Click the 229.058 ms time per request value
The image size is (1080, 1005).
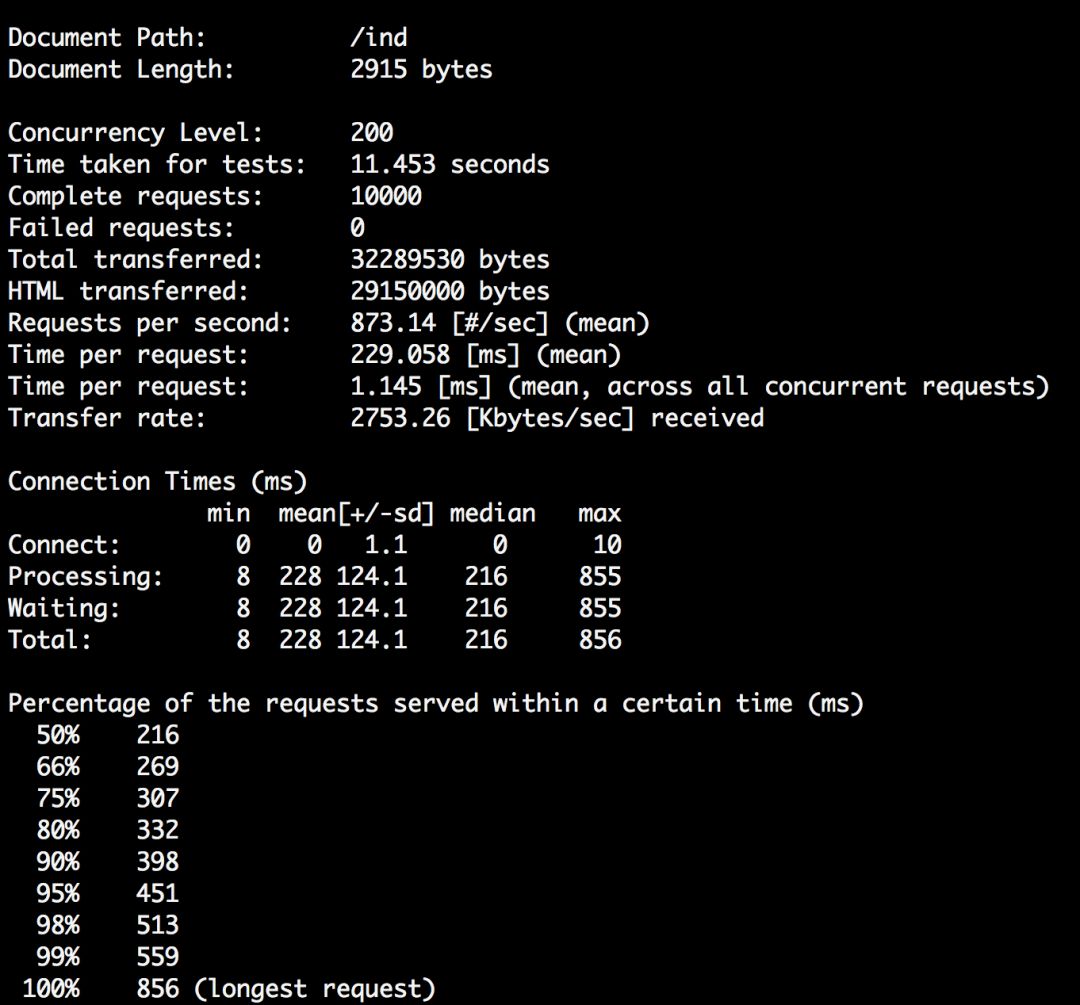click(x=400, y=355)
